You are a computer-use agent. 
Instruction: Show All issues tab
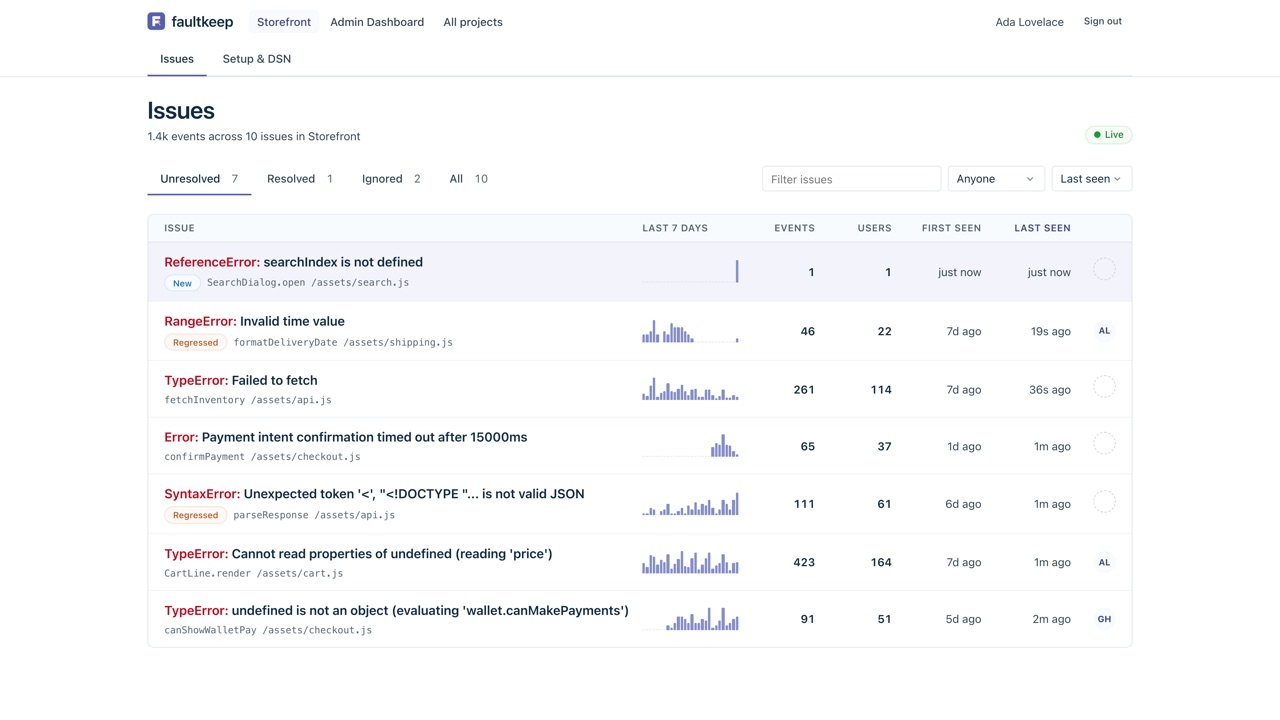click(468, 179)
